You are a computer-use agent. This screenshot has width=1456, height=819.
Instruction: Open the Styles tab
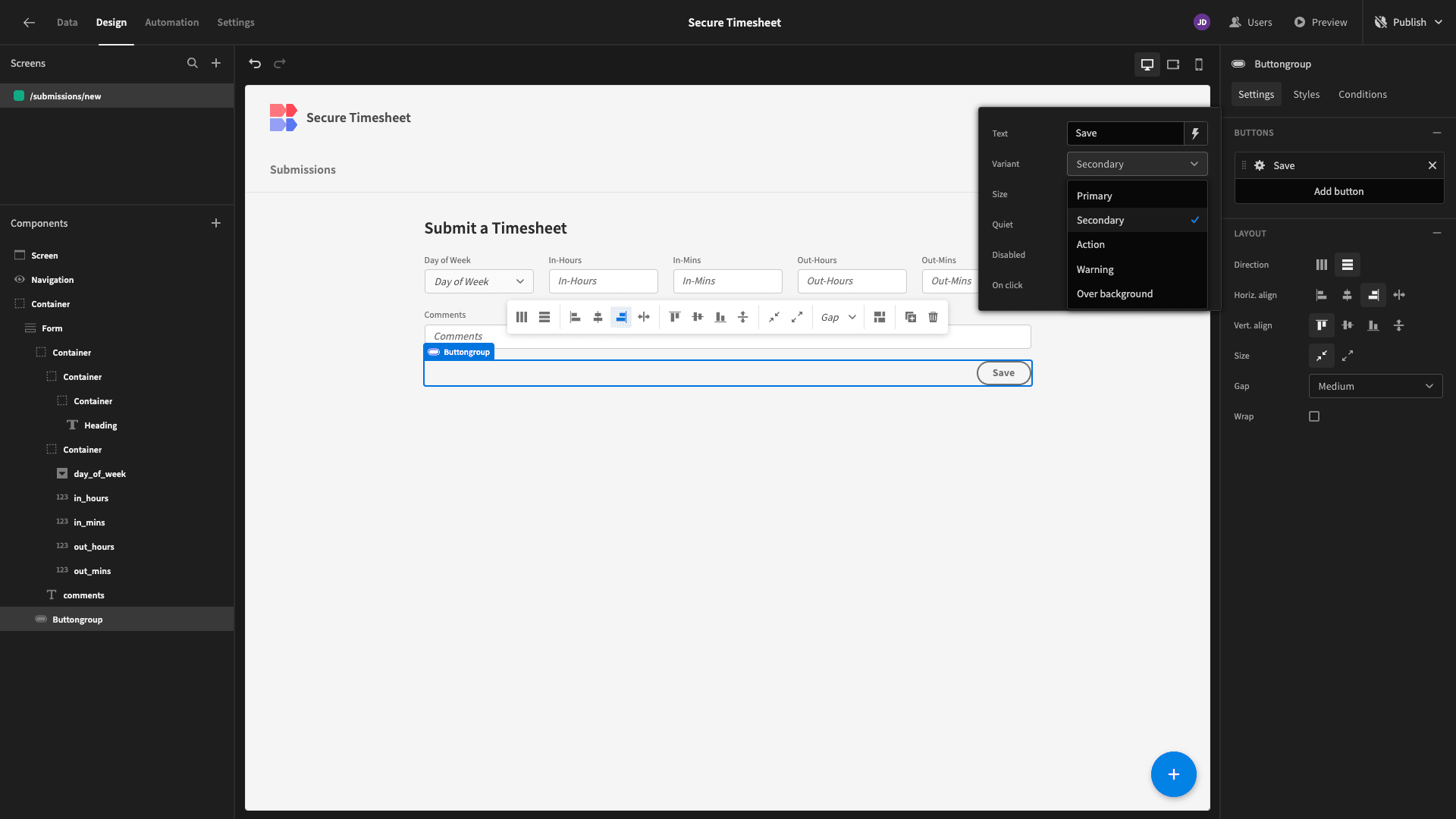coord(1306,94)
